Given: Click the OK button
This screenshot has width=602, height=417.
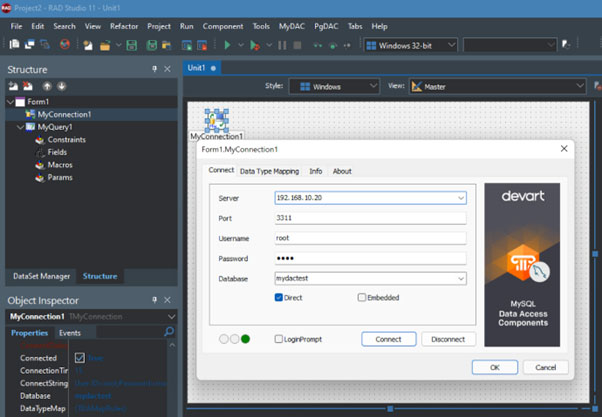Looking at the screenshot, I should [495, 367].
